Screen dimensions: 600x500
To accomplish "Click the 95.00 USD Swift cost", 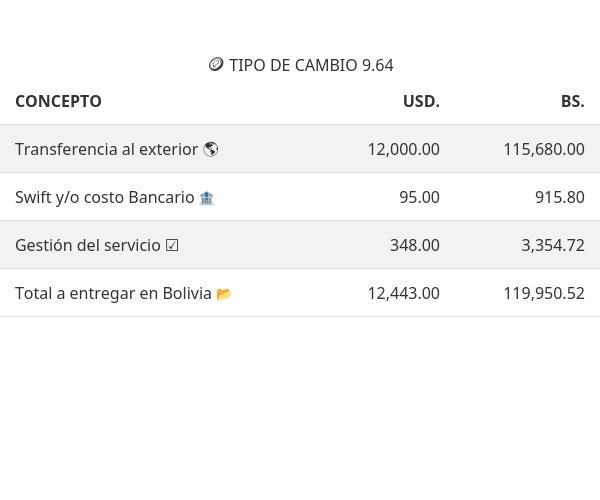I will (x=419, y=197).
